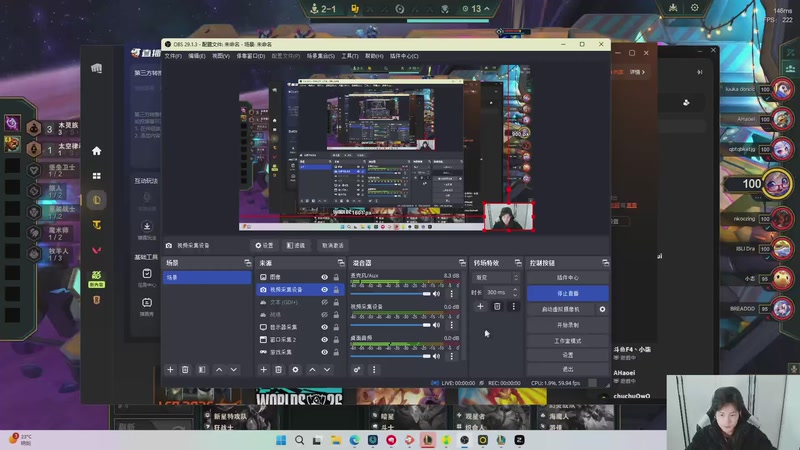Viewport: 800px width, 450px height.
Task: Click the 启动虚拟摄像机 button
Action: click(561, 309)
